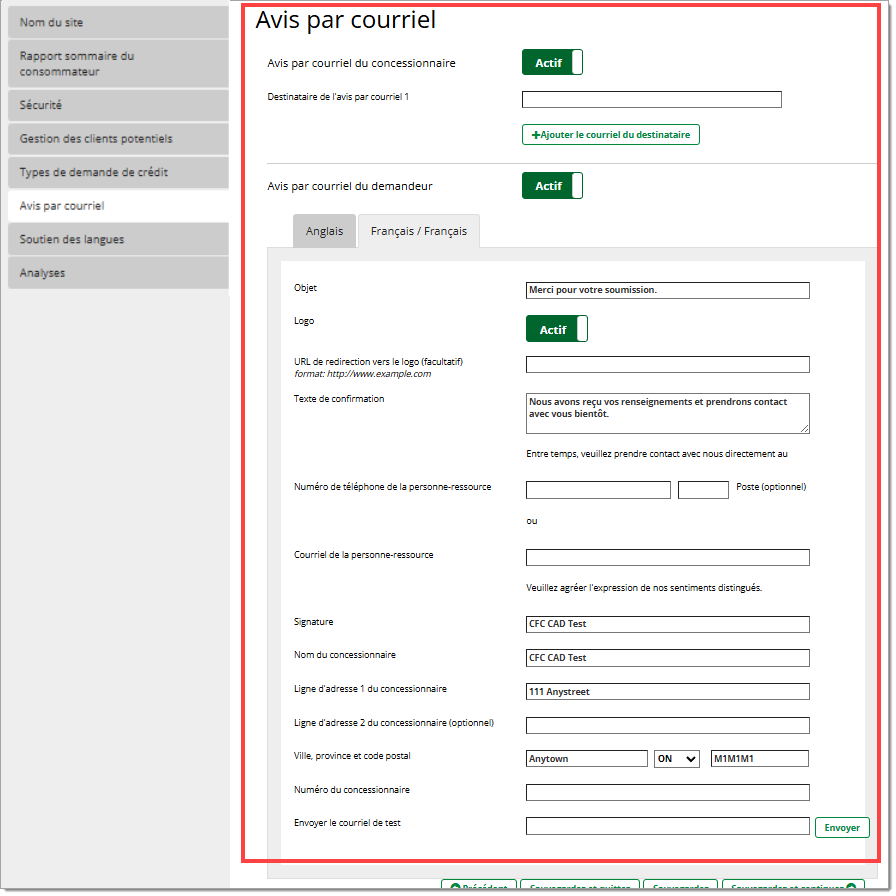Open Gestion des clients potentiels section
The image size is (896, 896).
tap(118, 139)
